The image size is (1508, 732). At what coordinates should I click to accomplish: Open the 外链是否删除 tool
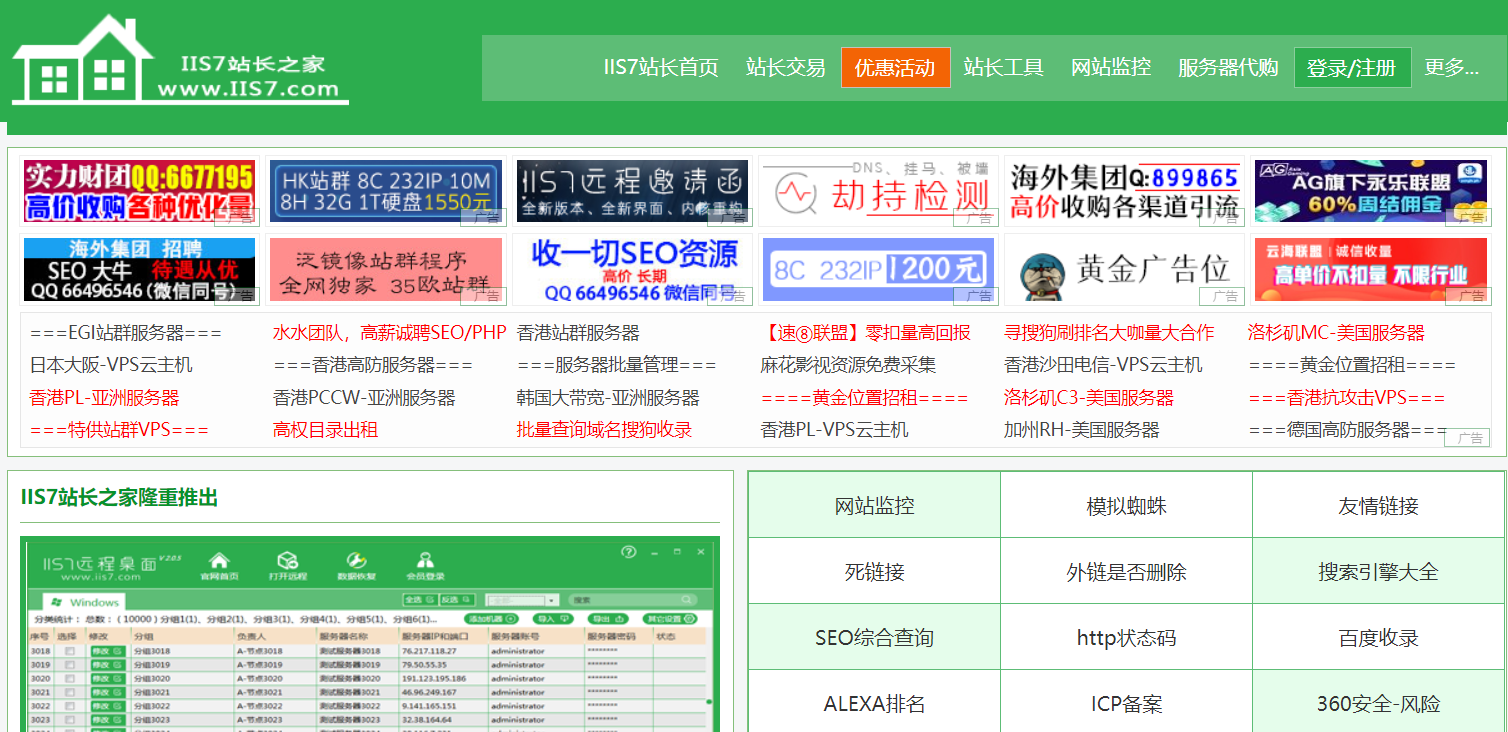click(1126, 572)
